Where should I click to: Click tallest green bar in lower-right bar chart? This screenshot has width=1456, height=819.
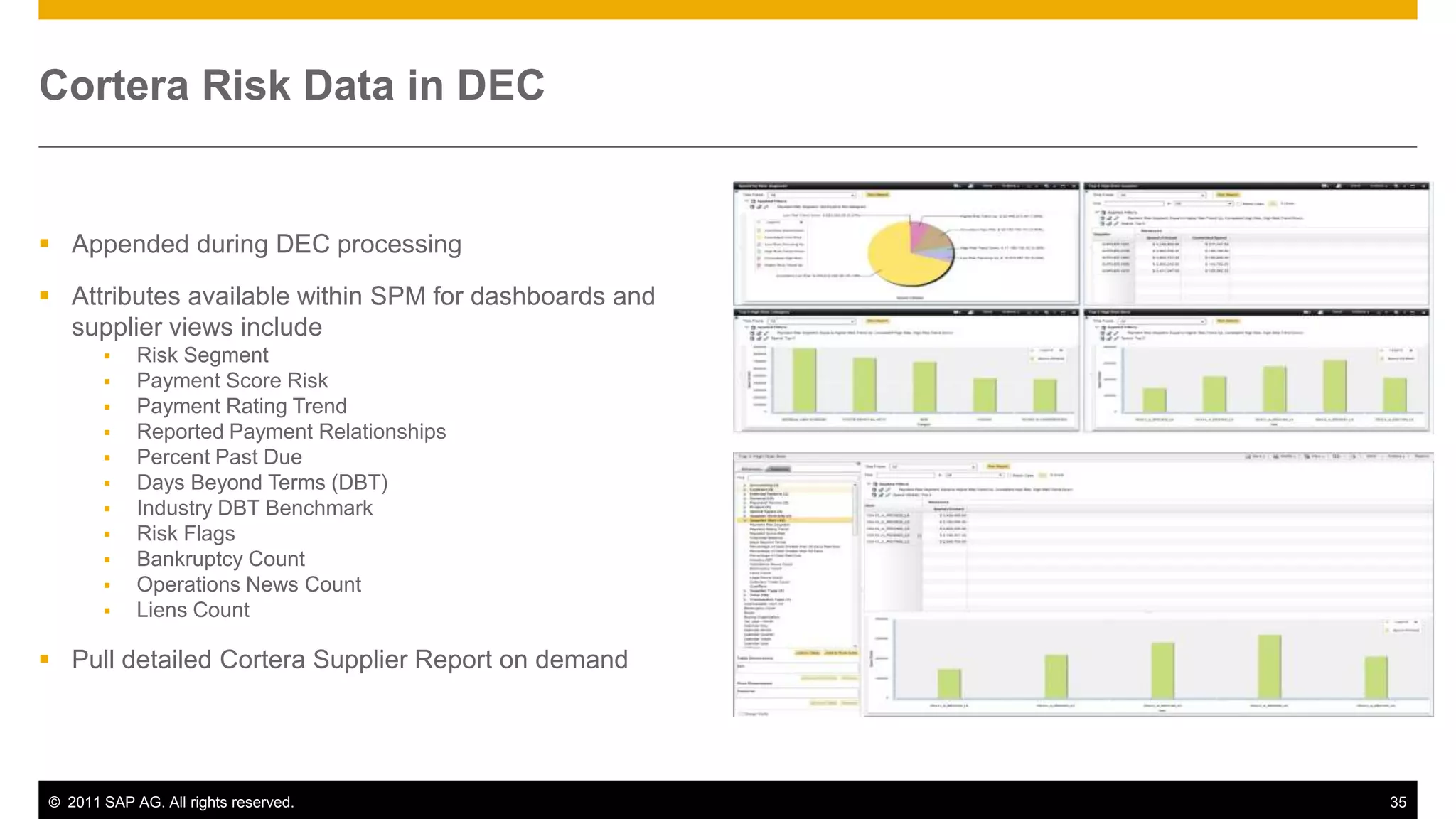click(1334, 386)
